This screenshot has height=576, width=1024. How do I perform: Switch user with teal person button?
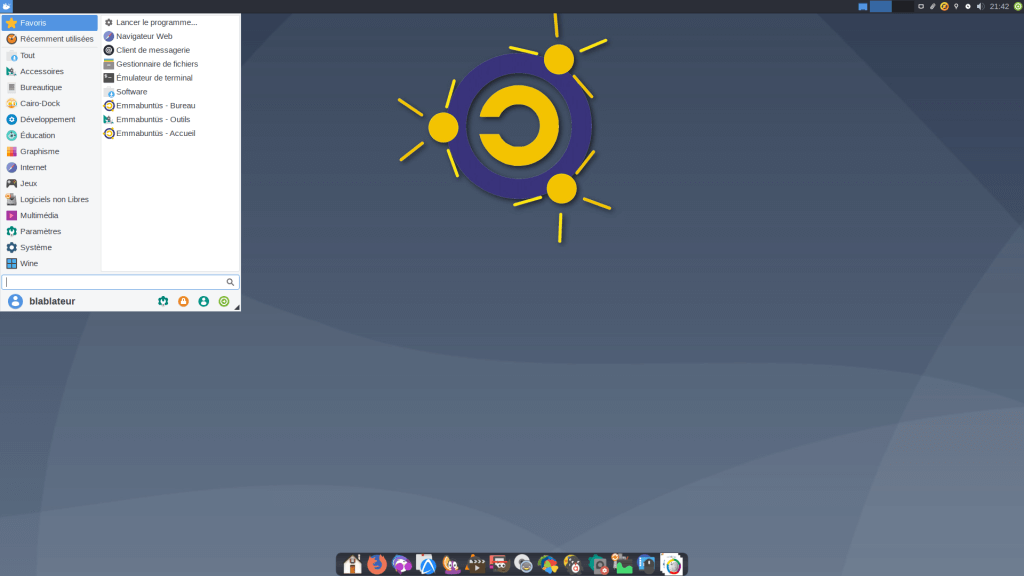pos(204,301)
